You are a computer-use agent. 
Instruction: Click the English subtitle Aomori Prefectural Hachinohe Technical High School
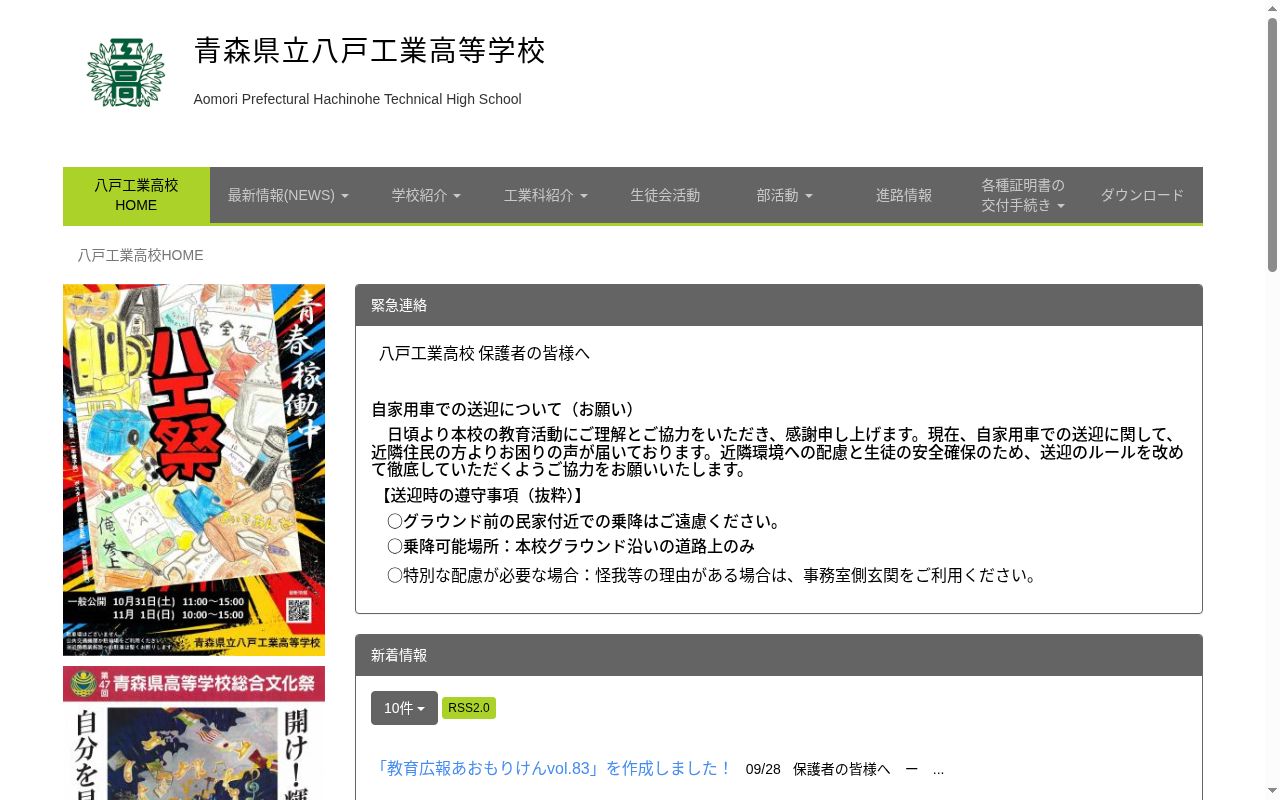[x=358, y=99]
